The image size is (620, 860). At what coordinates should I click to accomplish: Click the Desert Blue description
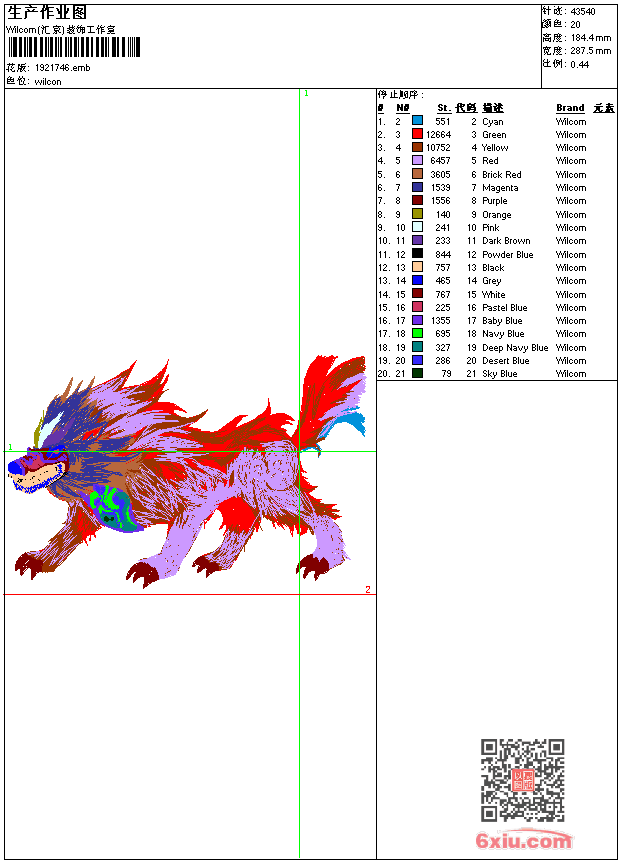pyautogui.click(x=505, y=361)
